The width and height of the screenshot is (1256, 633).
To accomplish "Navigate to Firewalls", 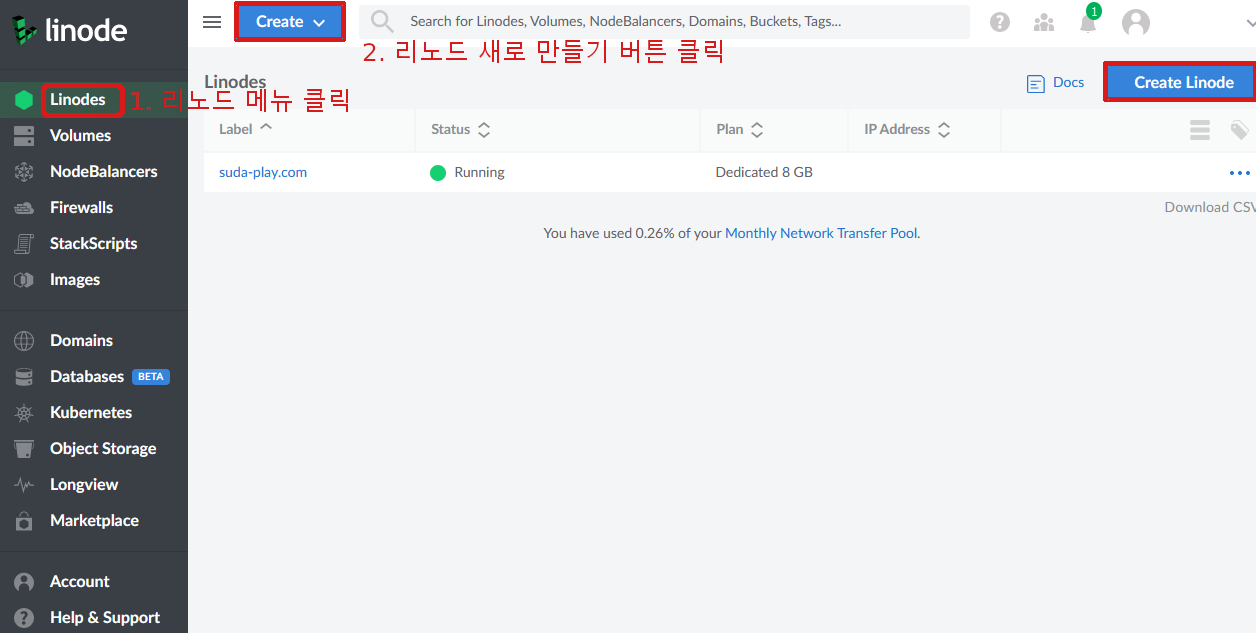I will (x=82, y=208).
